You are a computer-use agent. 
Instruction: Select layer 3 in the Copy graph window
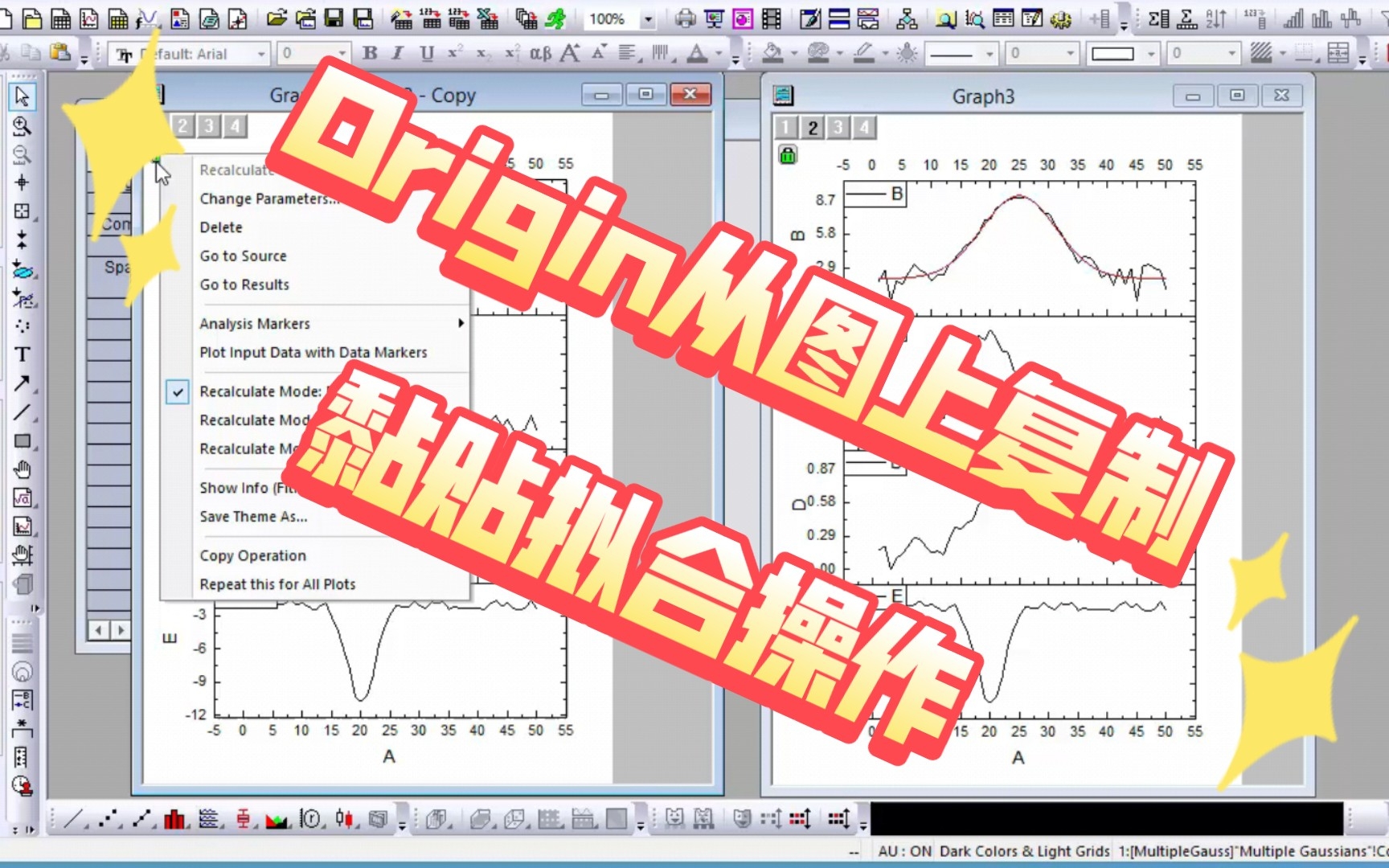point(209,125)
